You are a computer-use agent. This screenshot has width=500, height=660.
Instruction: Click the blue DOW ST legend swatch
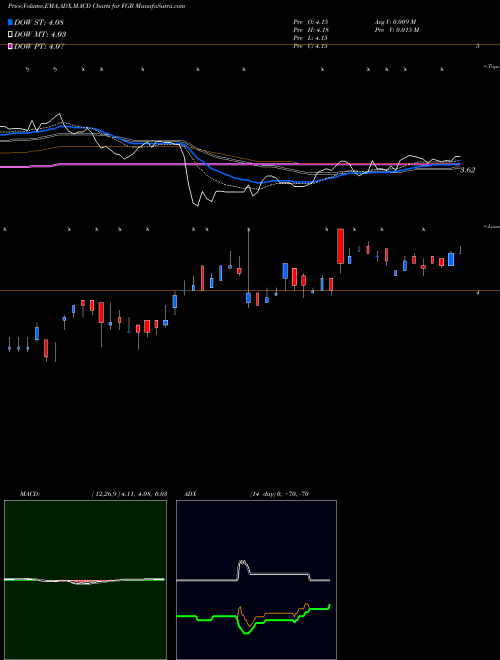[x=10, y=22]
